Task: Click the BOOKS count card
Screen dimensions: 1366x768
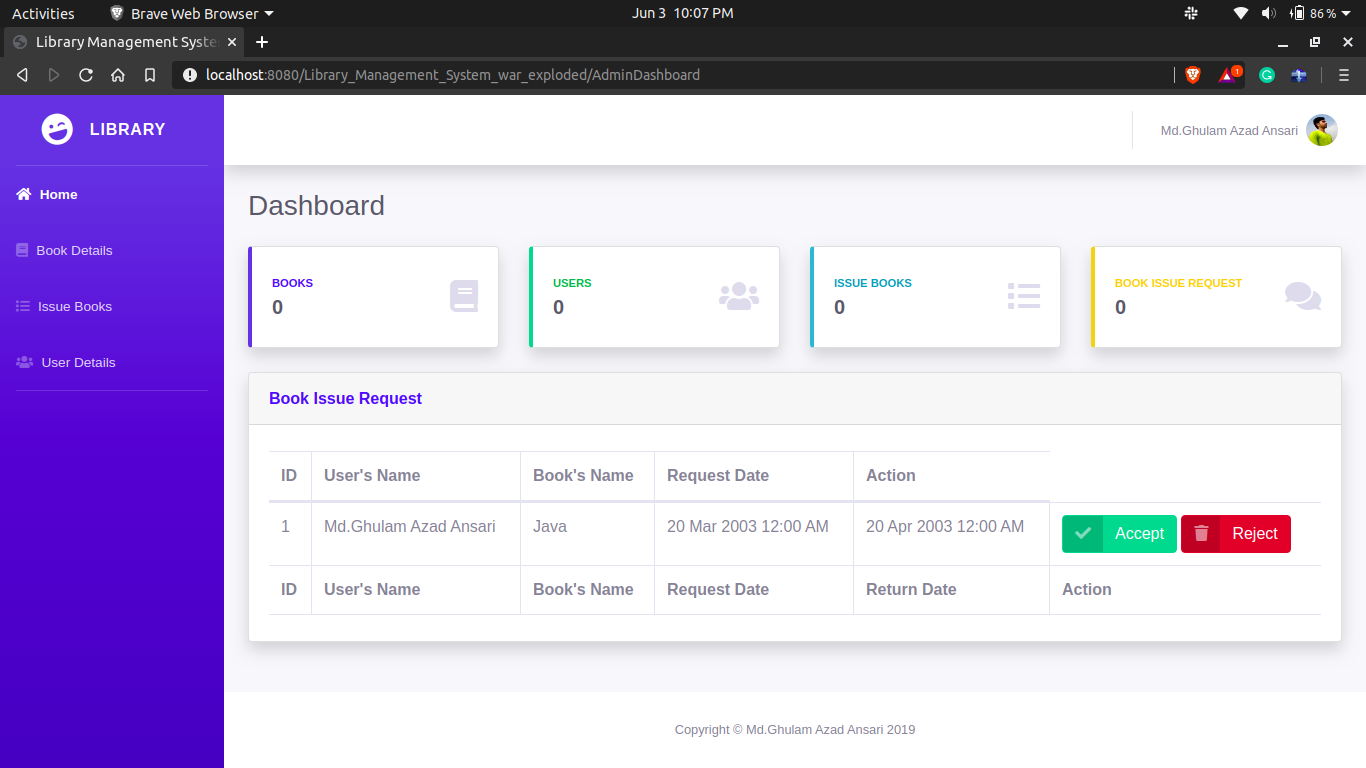Action: point(373,297)
